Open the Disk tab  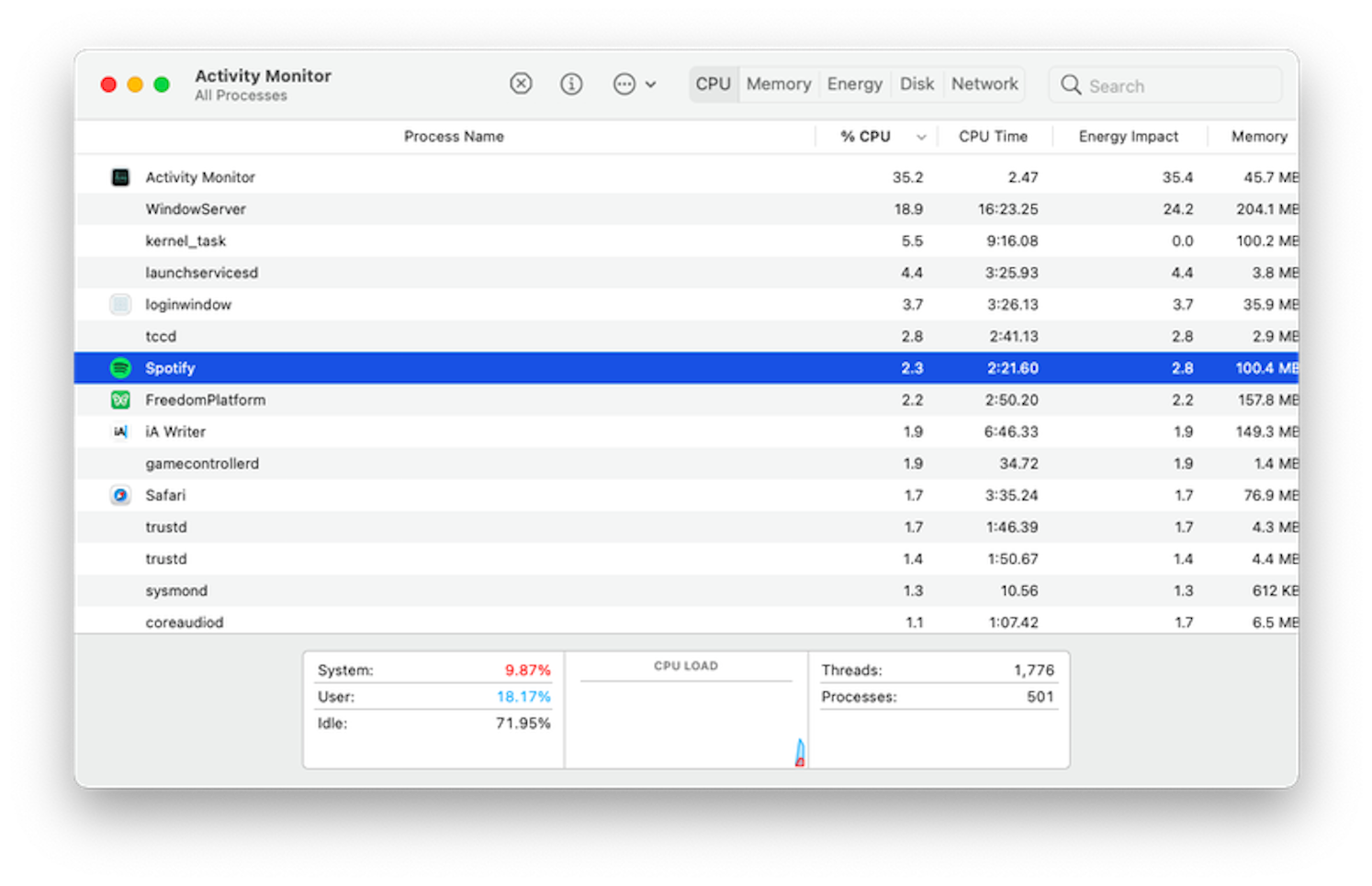(917, 84)
